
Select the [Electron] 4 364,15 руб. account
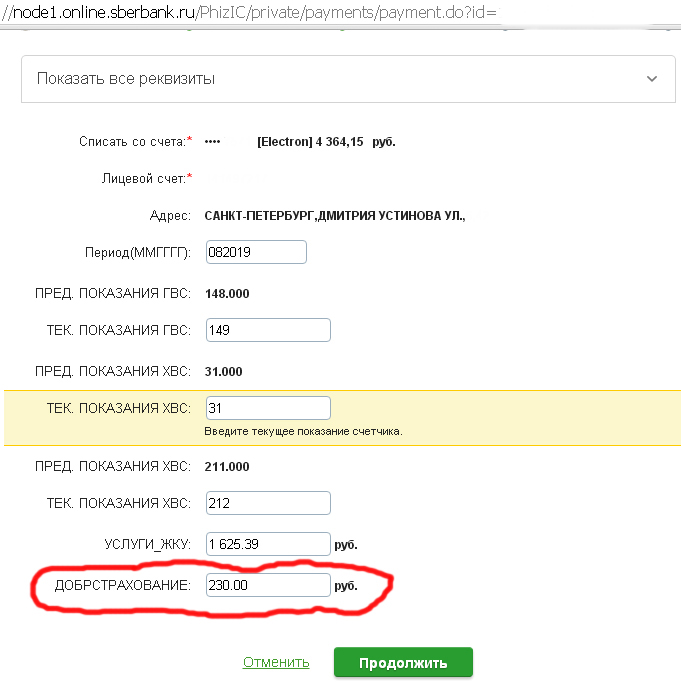tap(326, 142)
